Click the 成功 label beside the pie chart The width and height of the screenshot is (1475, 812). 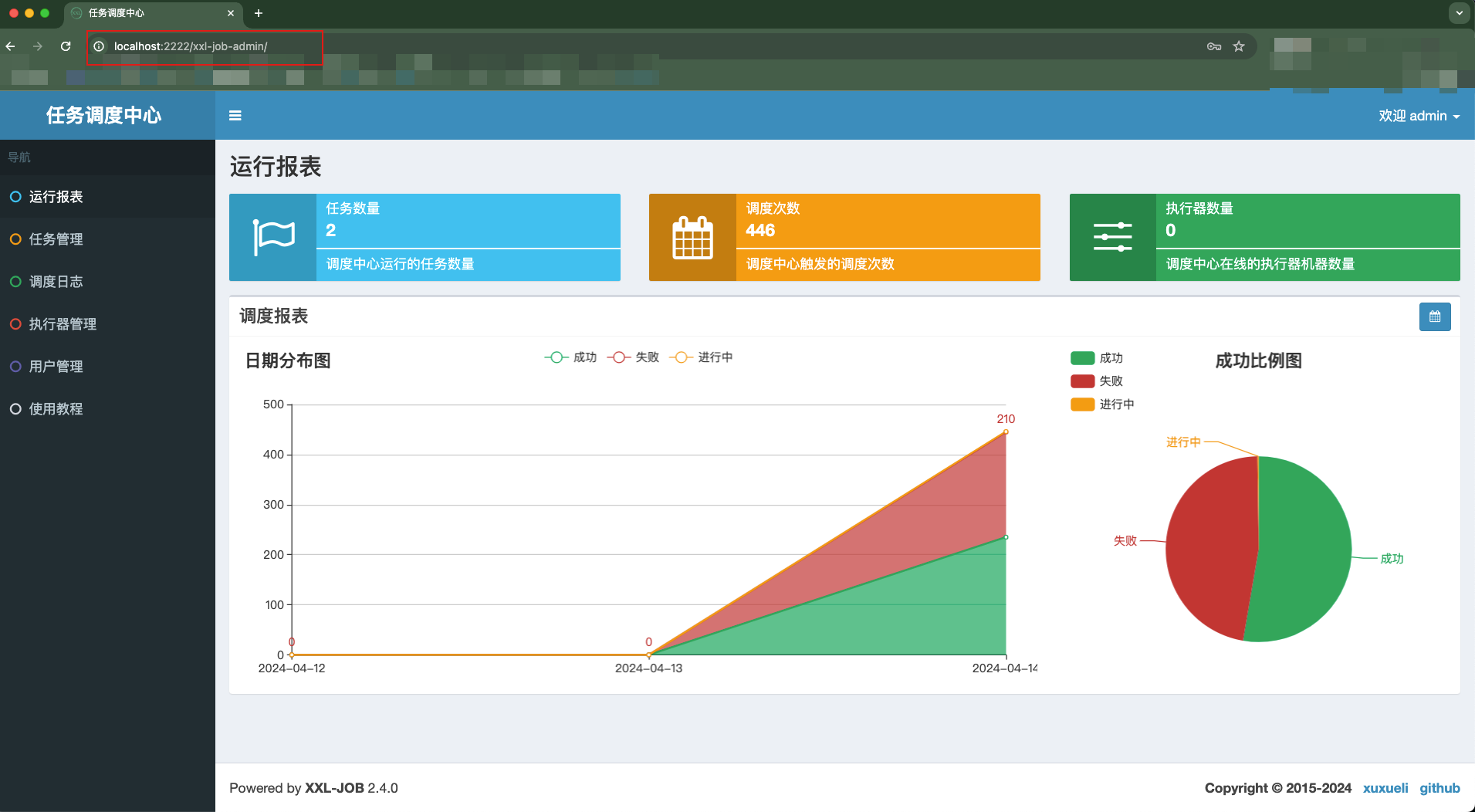click(x=1392, y=559)
